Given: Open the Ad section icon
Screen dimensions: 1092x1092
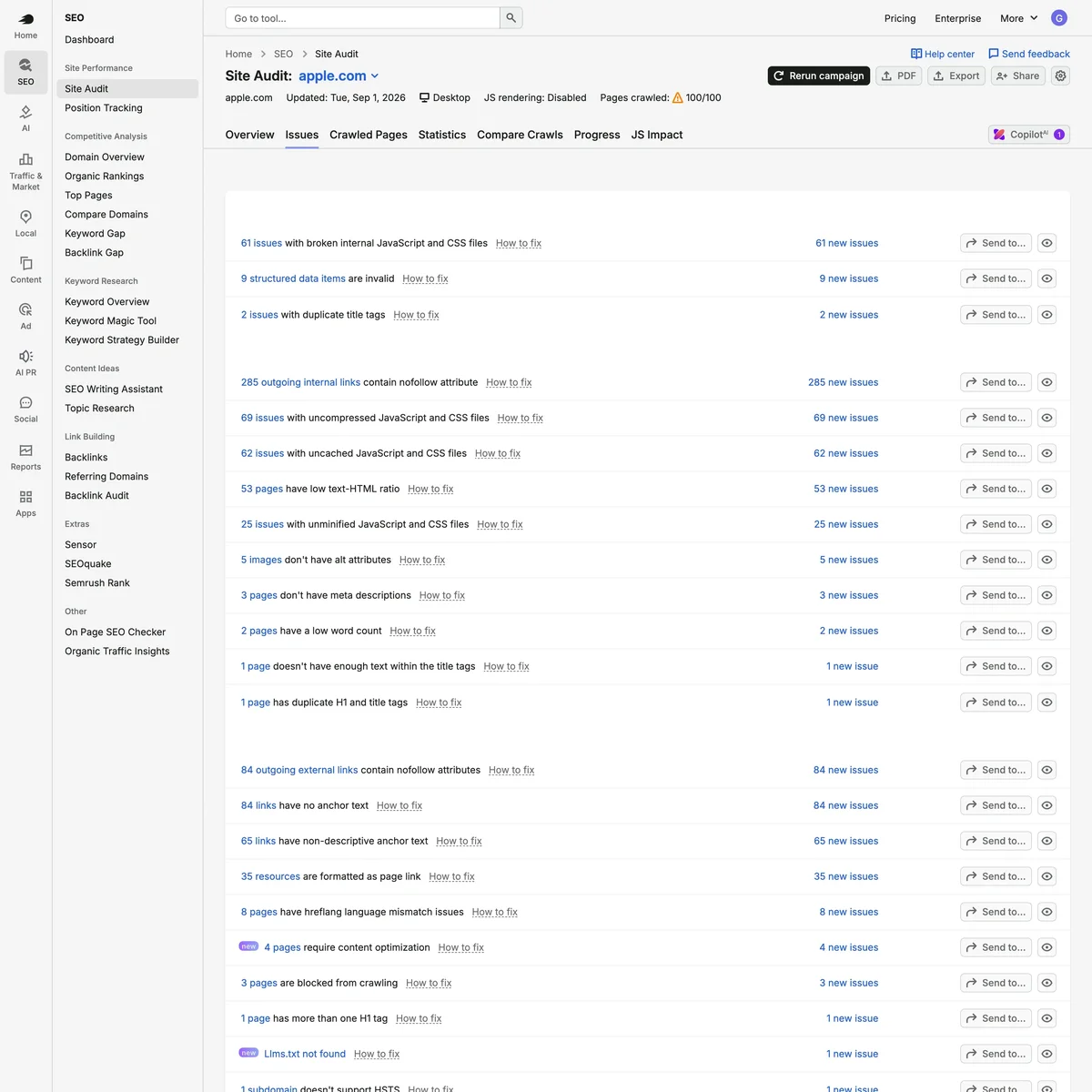Looking at the screenshot, I should [x=25, y=317].
